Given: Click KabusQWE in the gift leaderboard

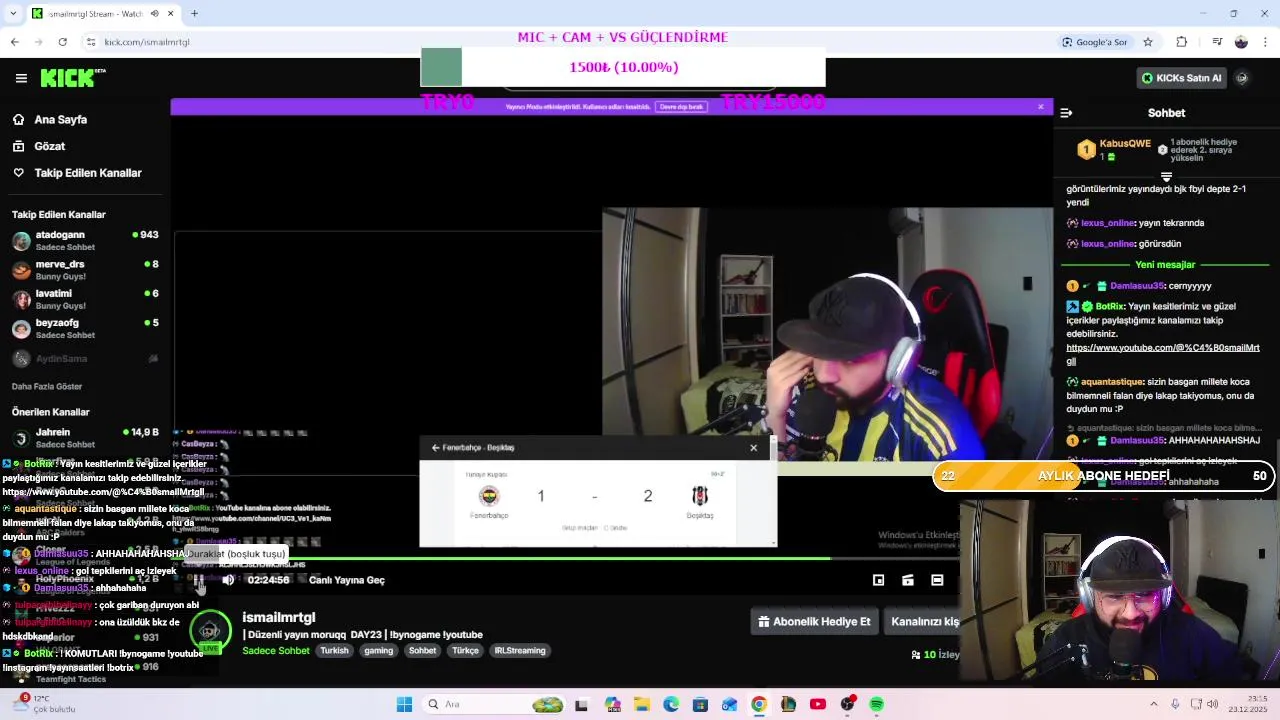Looking at the screenshot, I should pyautogui.click(x=1124, y=143).
